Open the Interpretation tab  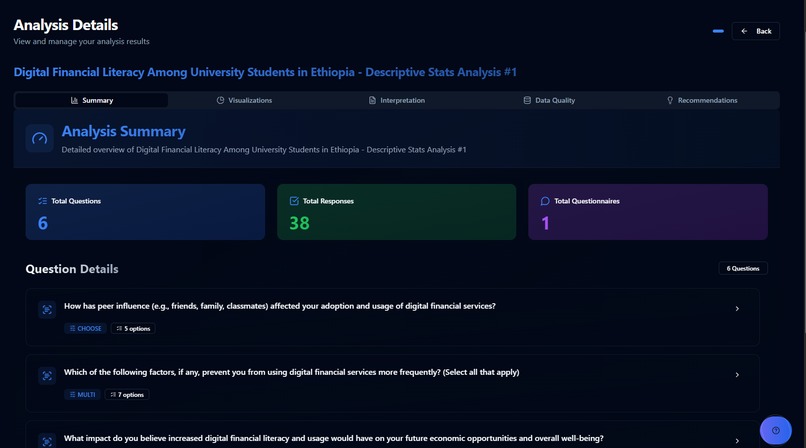(397, 100)
